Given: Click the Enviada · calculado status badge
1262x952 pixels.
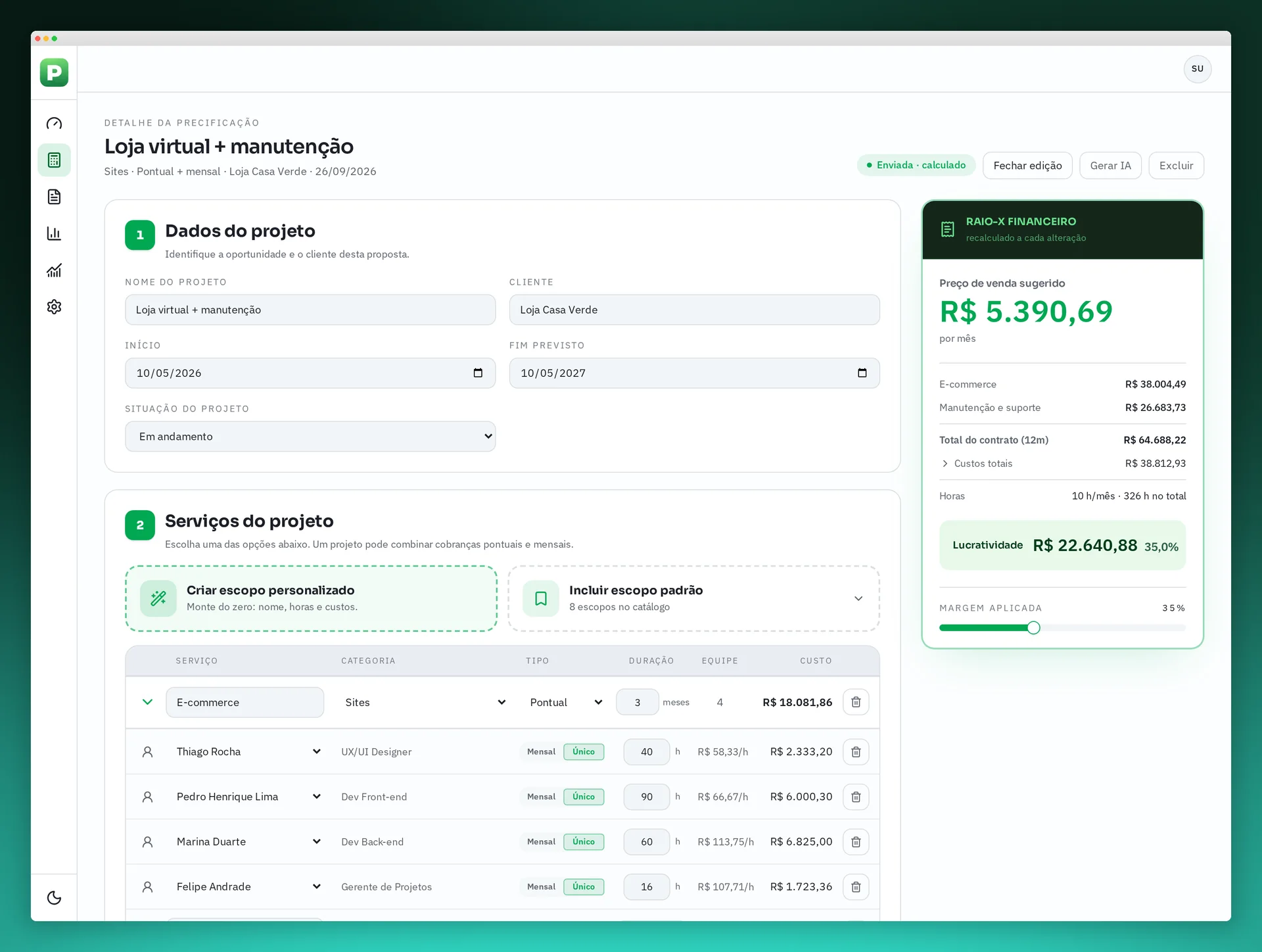Looking at the screenshot, I should 916,165.
